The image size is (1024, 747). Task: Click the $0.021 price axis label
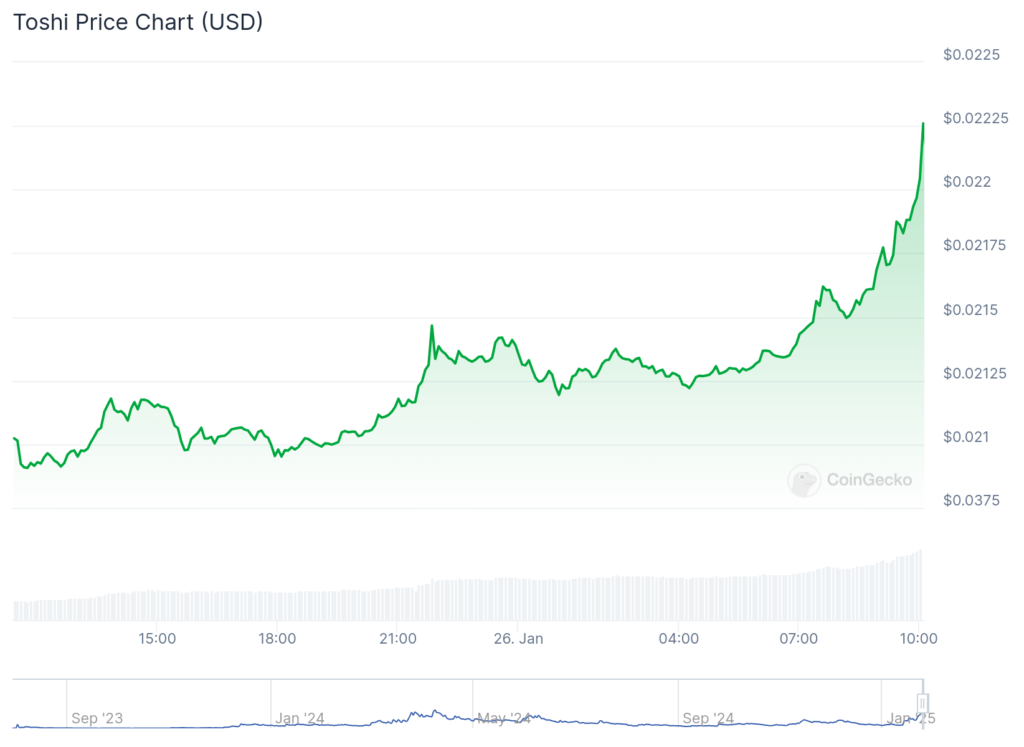pyautogui.click(x=968, y=437)
